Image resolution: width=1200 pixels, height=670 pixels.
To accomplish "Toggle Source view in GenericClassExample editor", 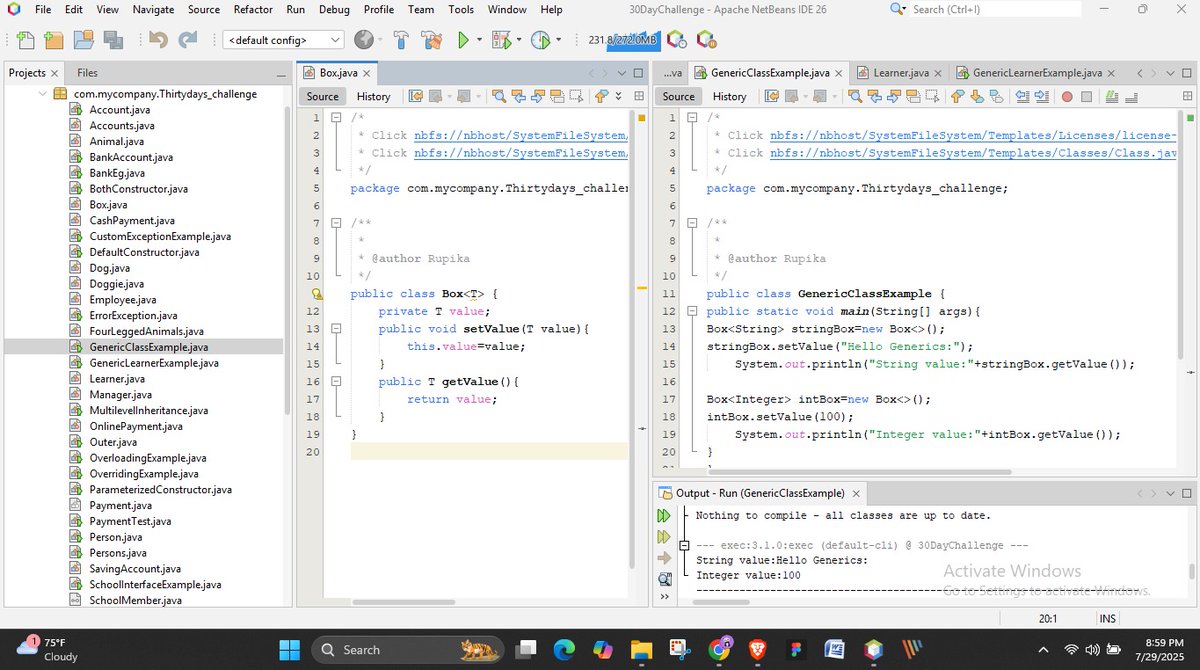I will 678,96.
